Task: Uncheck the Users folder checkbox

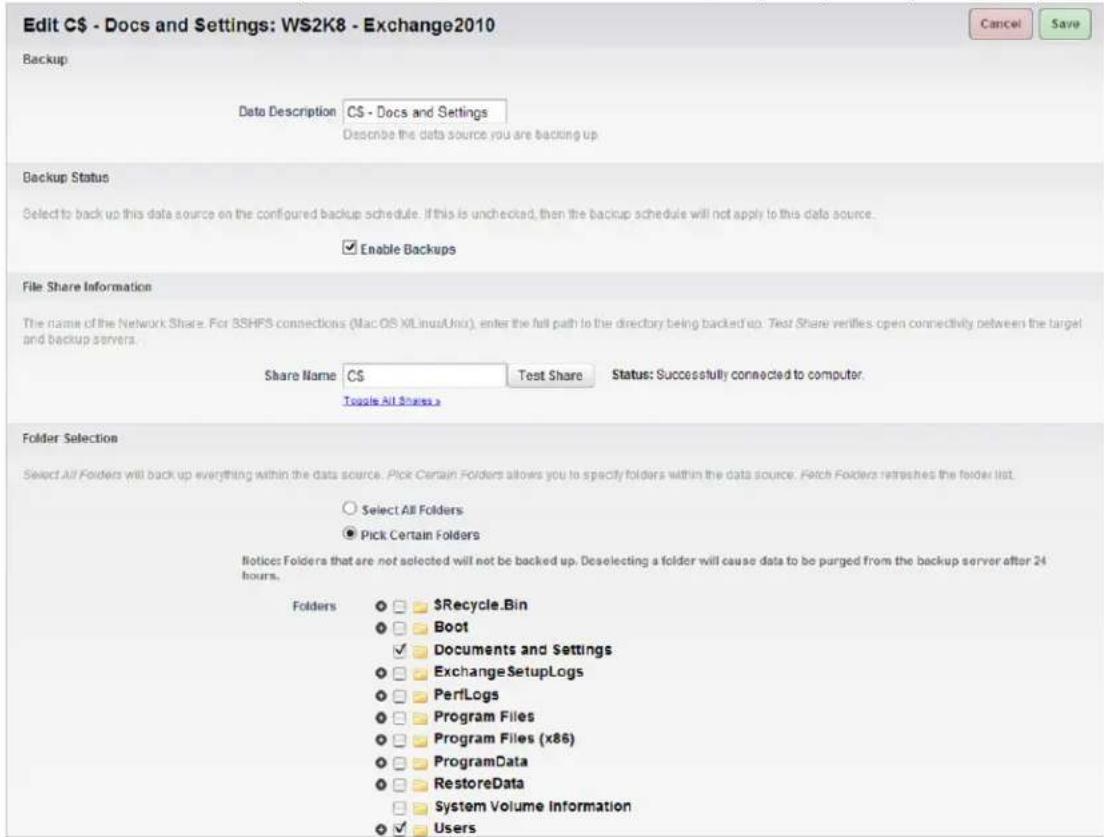Action: 399,829
